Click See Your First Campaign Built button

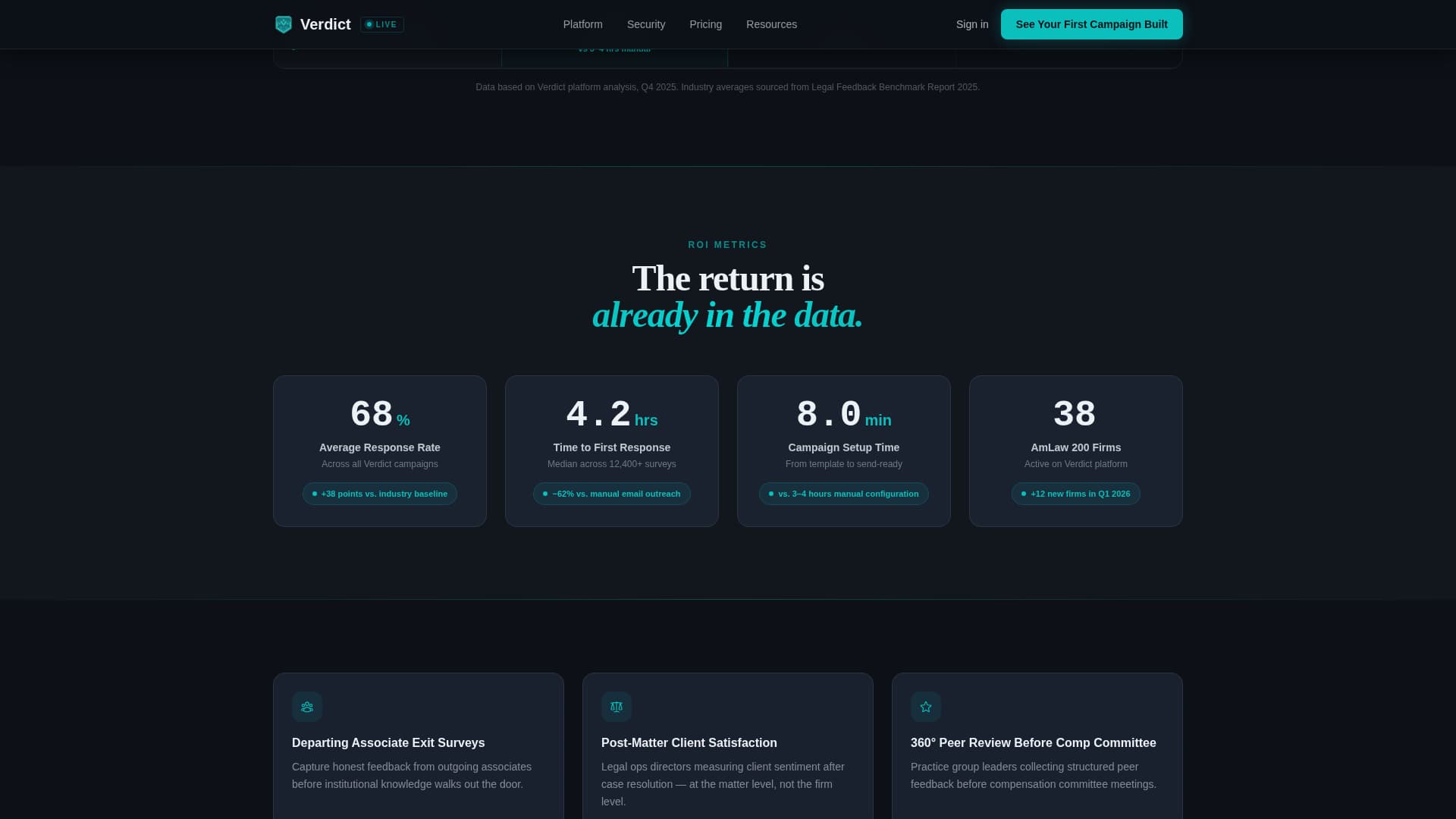point(1091,24)
